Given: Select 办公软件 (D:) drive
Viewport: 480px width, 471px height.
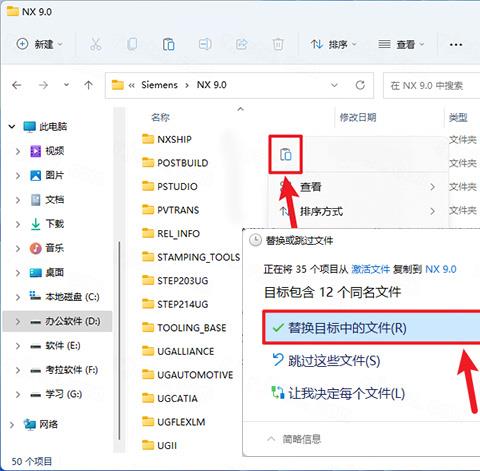Looking at the screenshot, I should pos(57,321).
